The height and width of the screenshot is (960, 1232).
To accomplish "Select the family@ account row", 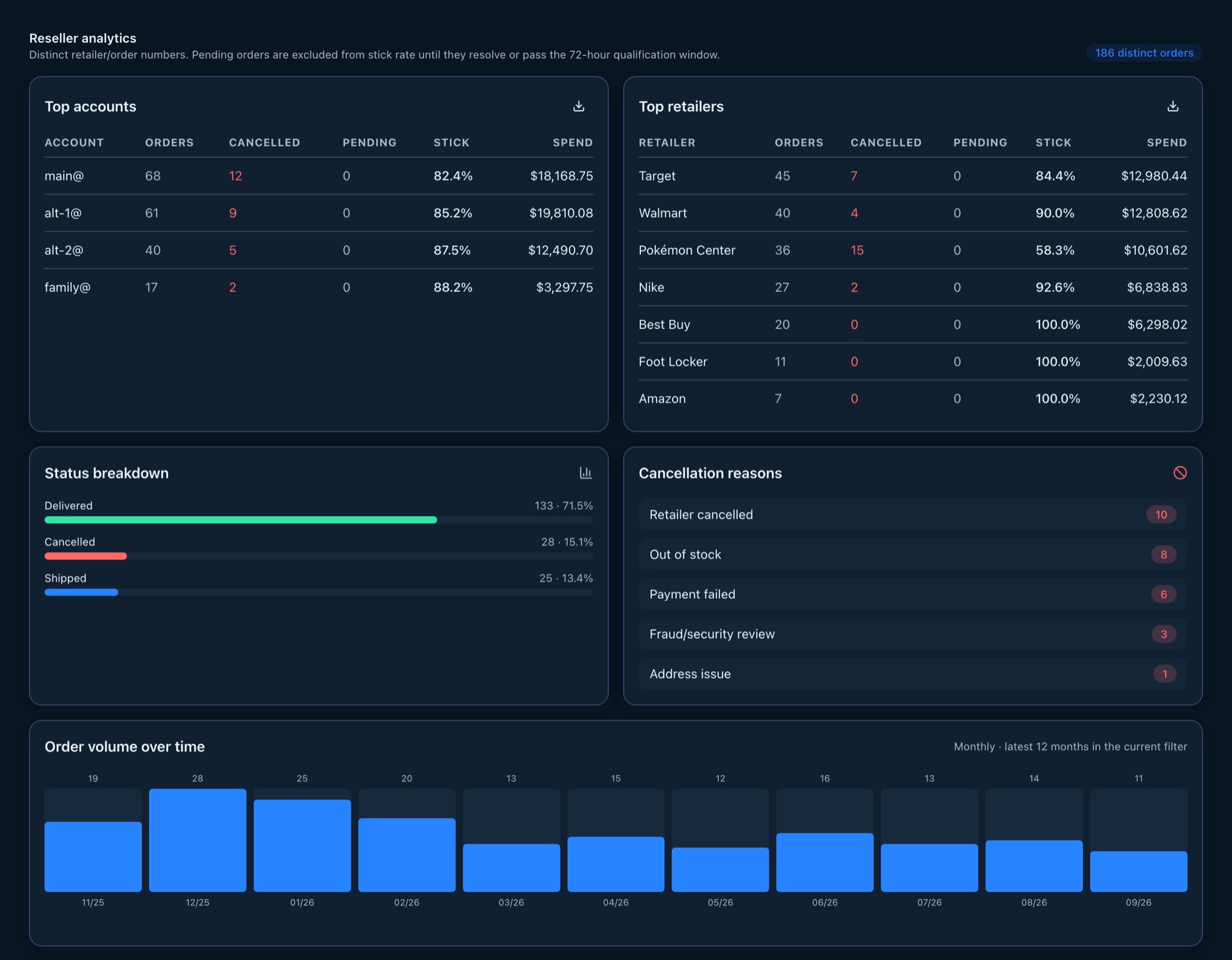I will click(x=319, y=287).
